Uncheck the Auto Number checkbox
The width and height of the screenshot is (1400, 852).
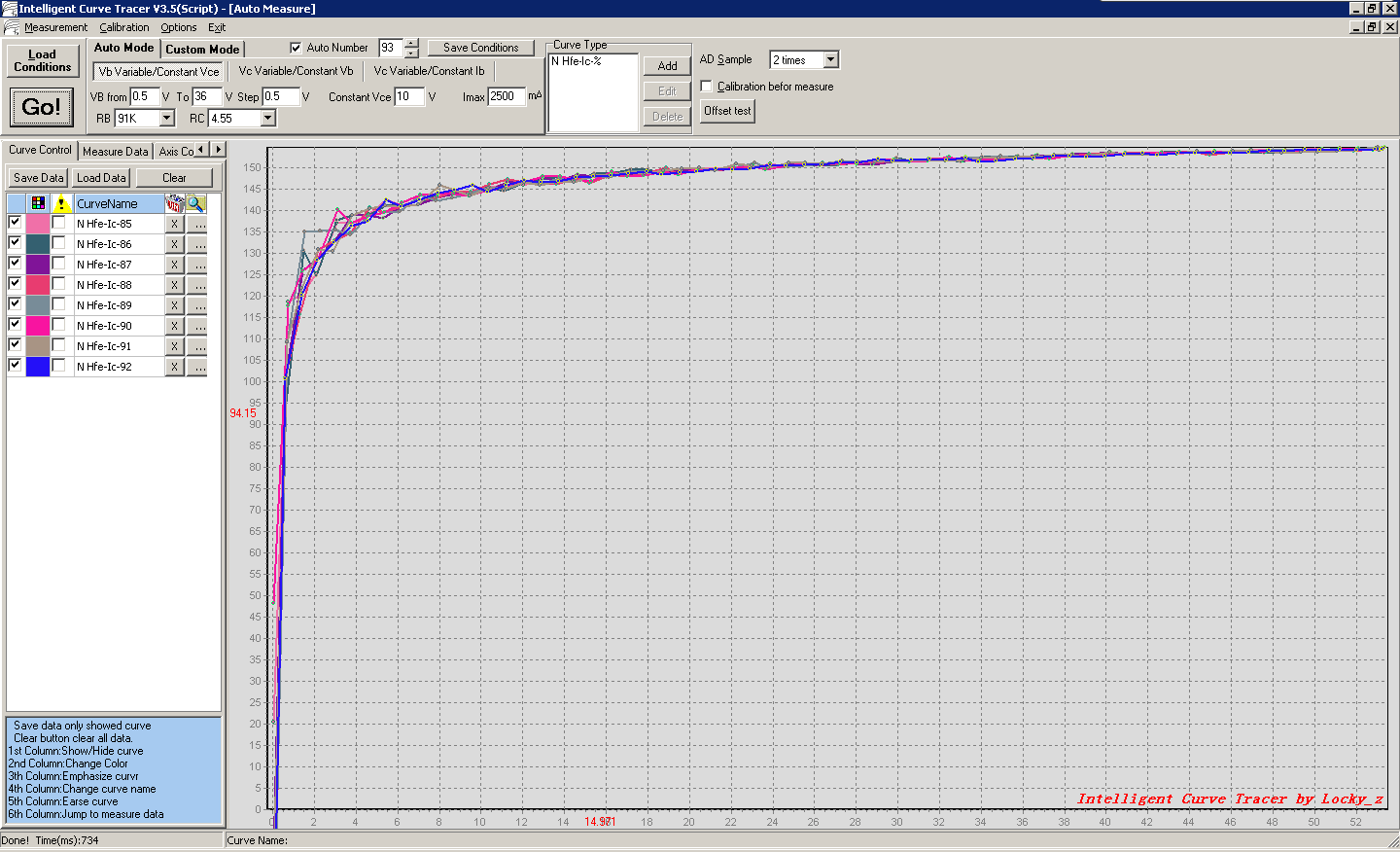point(296,48)
